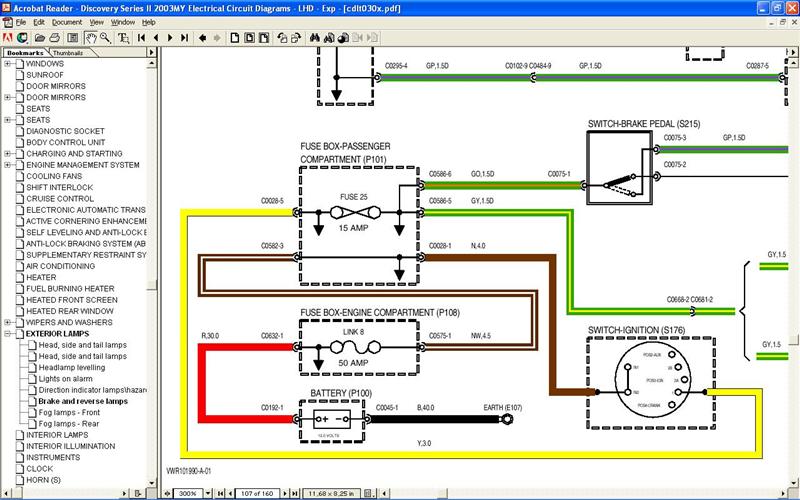Toggle the Show/Hide Navigation Pane icon
The image size is (800, 500).
[73, 38]
